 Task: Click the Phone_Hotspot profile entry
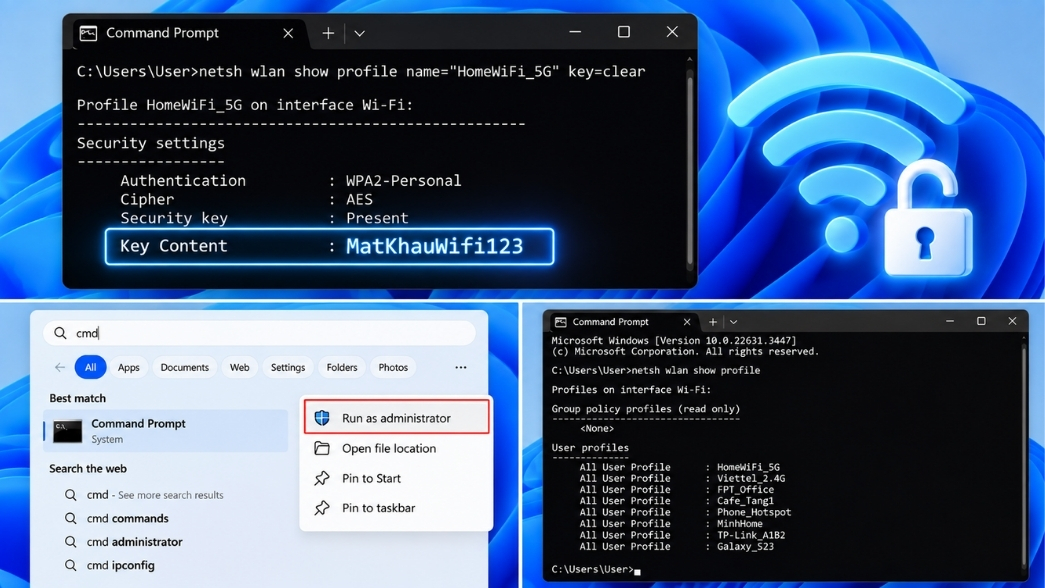tap(754, 512)
